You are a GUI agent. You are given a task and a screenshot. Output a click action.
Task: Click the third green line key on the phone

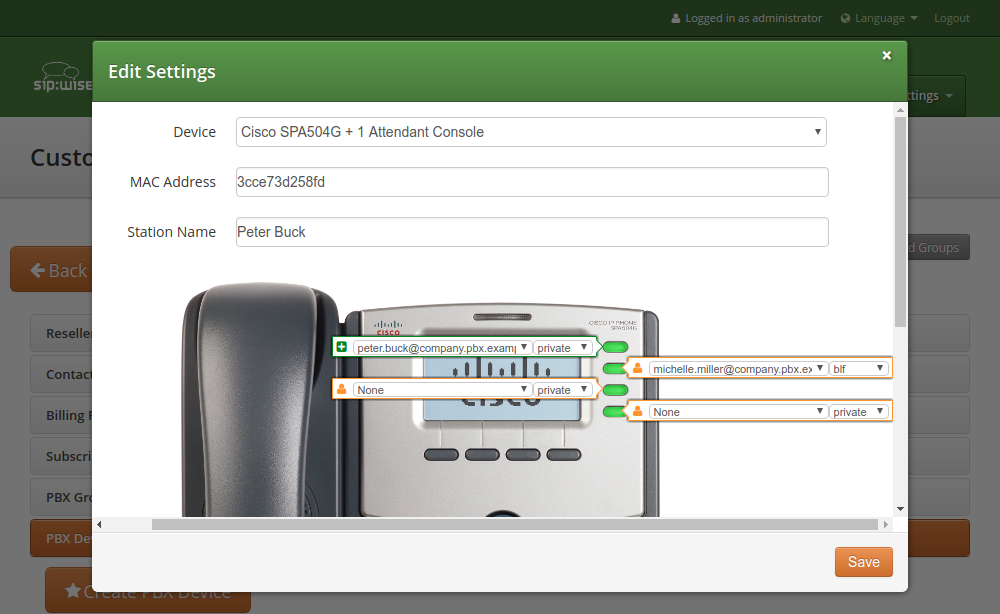[x=615, y=390]
